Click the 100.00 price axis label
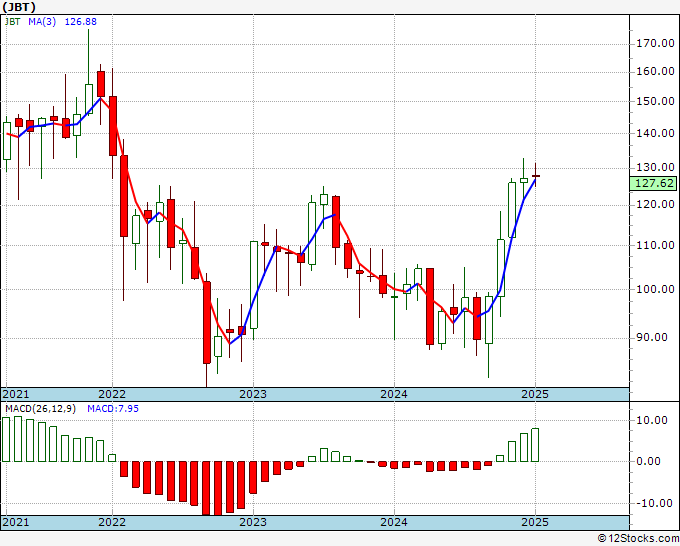The image size is (680, 546). coord(655,289)
